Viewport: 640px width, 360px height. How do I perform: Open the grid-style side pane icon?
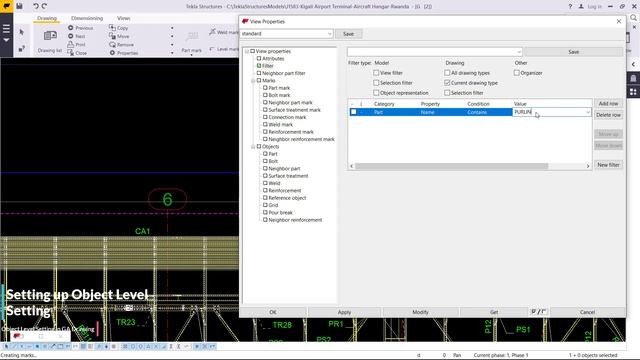click(x=633, y=92)
